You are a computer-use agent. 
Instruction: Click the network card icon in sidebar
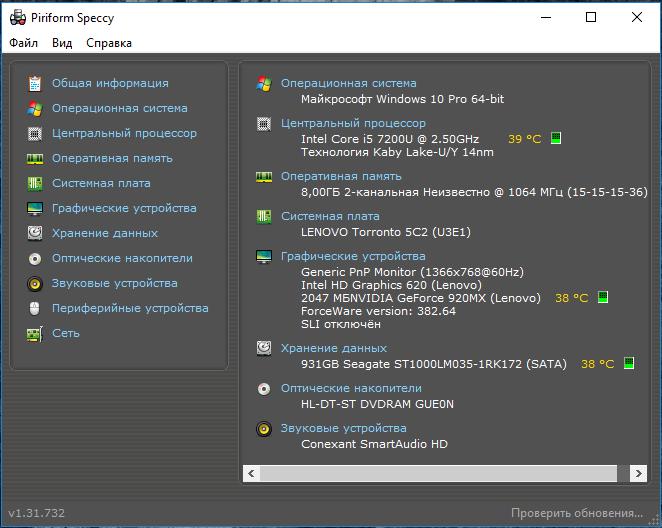35,333
